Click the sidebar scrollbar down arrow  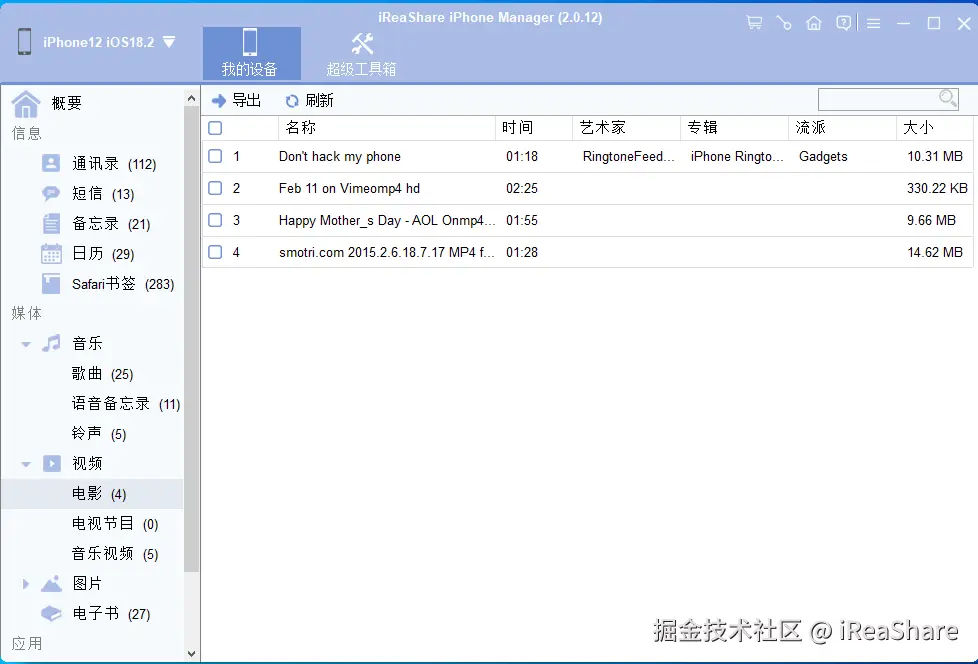click(191, 654)
